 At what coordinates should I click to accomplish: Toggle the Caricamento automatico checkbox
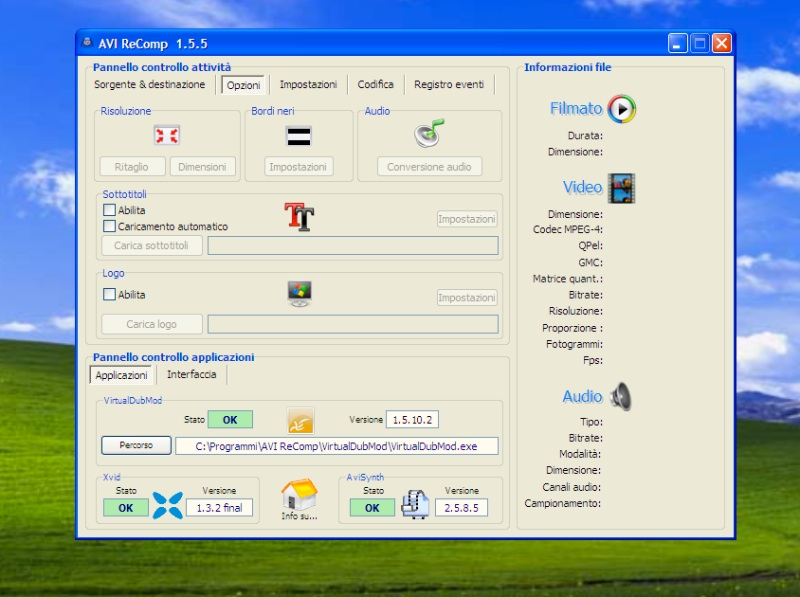click(x=110, y=227)
